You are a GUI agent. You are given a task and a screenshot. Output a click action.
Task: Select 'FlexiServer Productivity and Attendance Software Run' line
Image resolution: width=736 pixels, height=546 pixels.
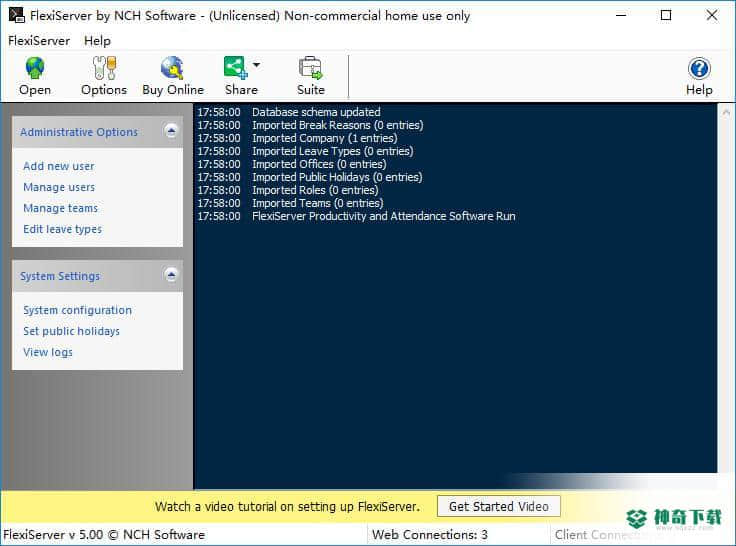pos(383,216)
